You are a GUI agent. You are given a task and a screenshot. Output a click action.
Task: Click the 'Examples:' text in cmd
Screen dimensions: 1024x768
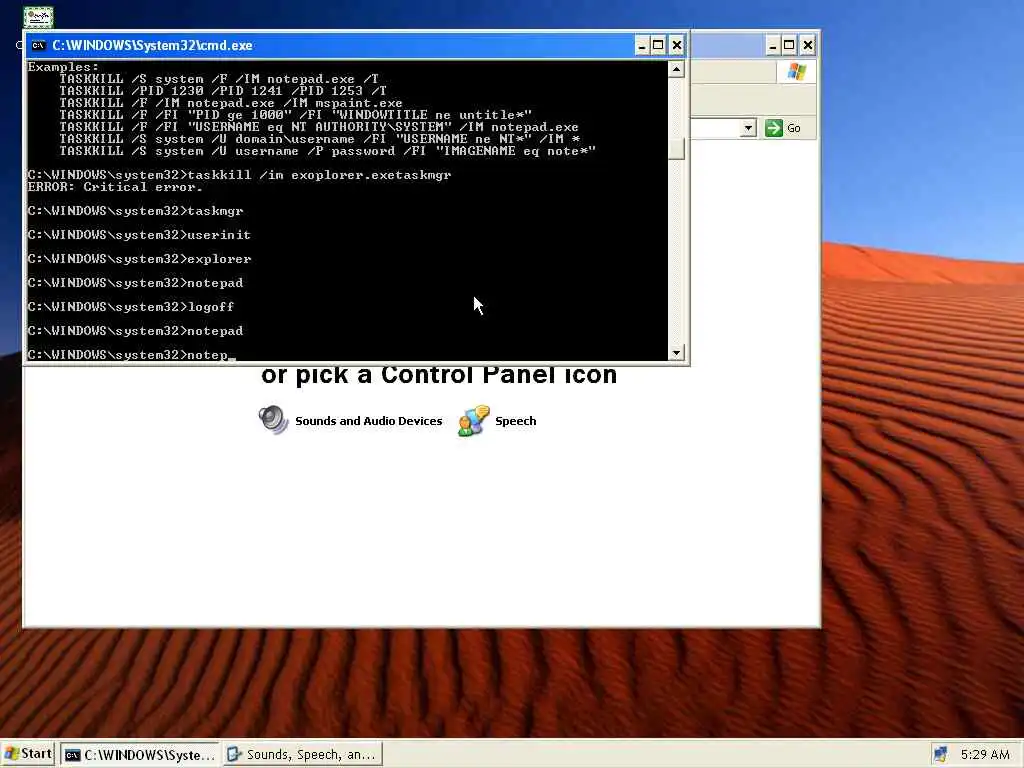[63, 67]
